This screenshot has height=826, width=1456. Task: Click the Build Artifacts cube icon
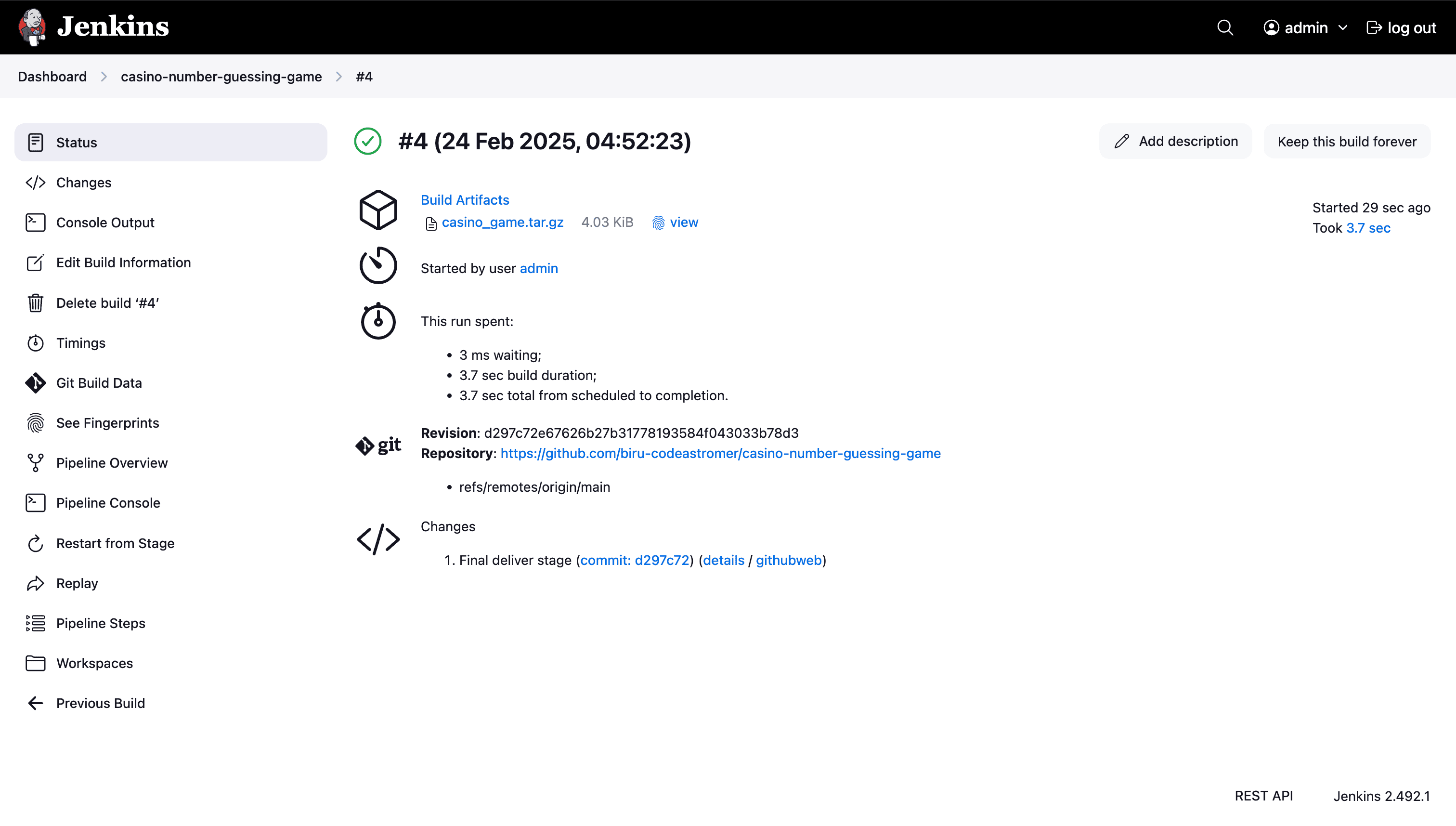378,210
